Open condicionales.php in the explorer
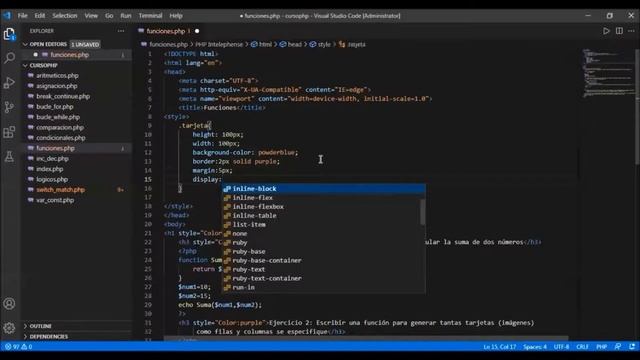640x360 pixels. tap(77, 138)
